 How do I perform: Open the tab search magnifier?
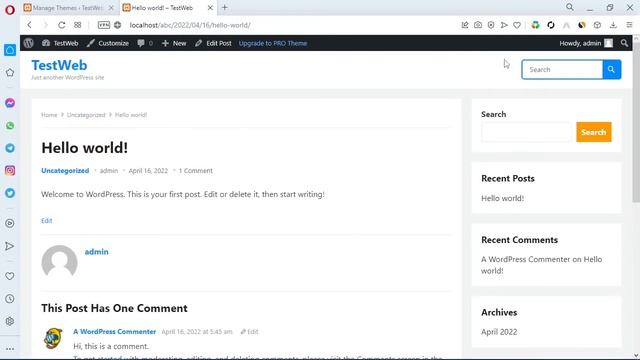(x=570, y=7)
